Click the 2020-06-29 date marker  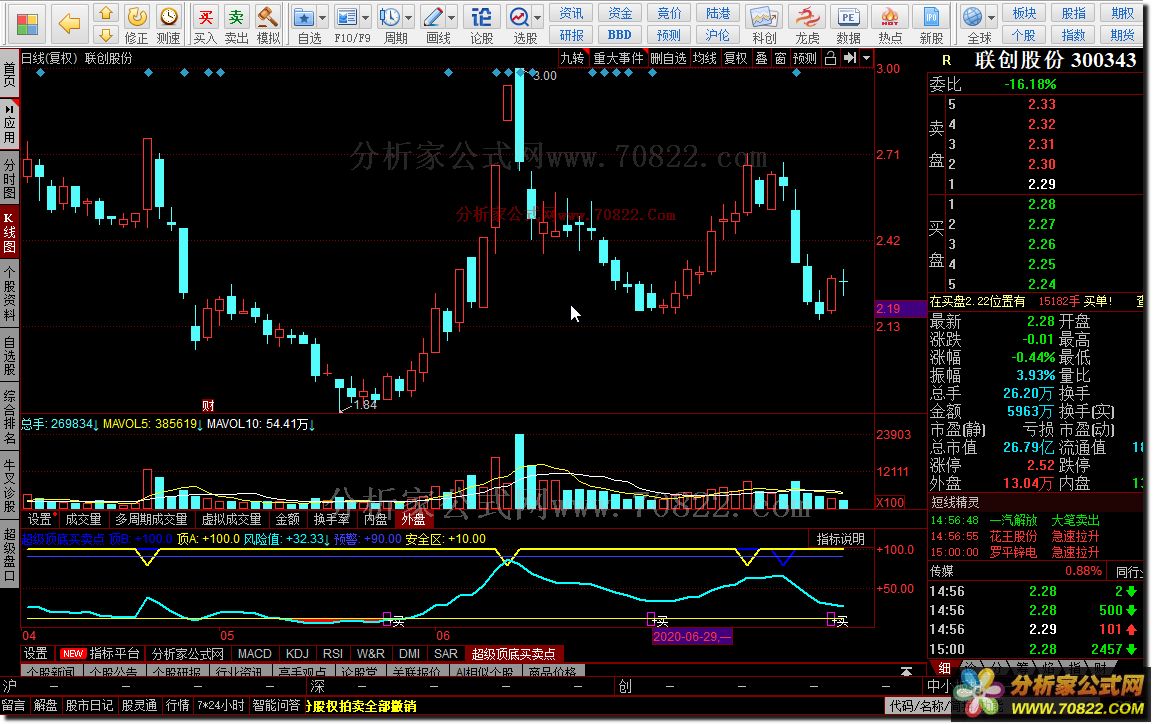(692, 637)
